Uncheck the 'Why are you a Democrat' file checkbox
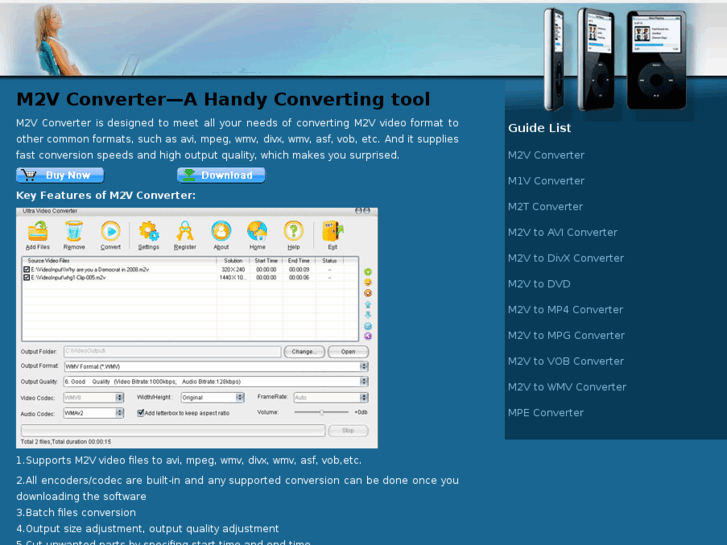The image size is (727, 545). [26, 269]
